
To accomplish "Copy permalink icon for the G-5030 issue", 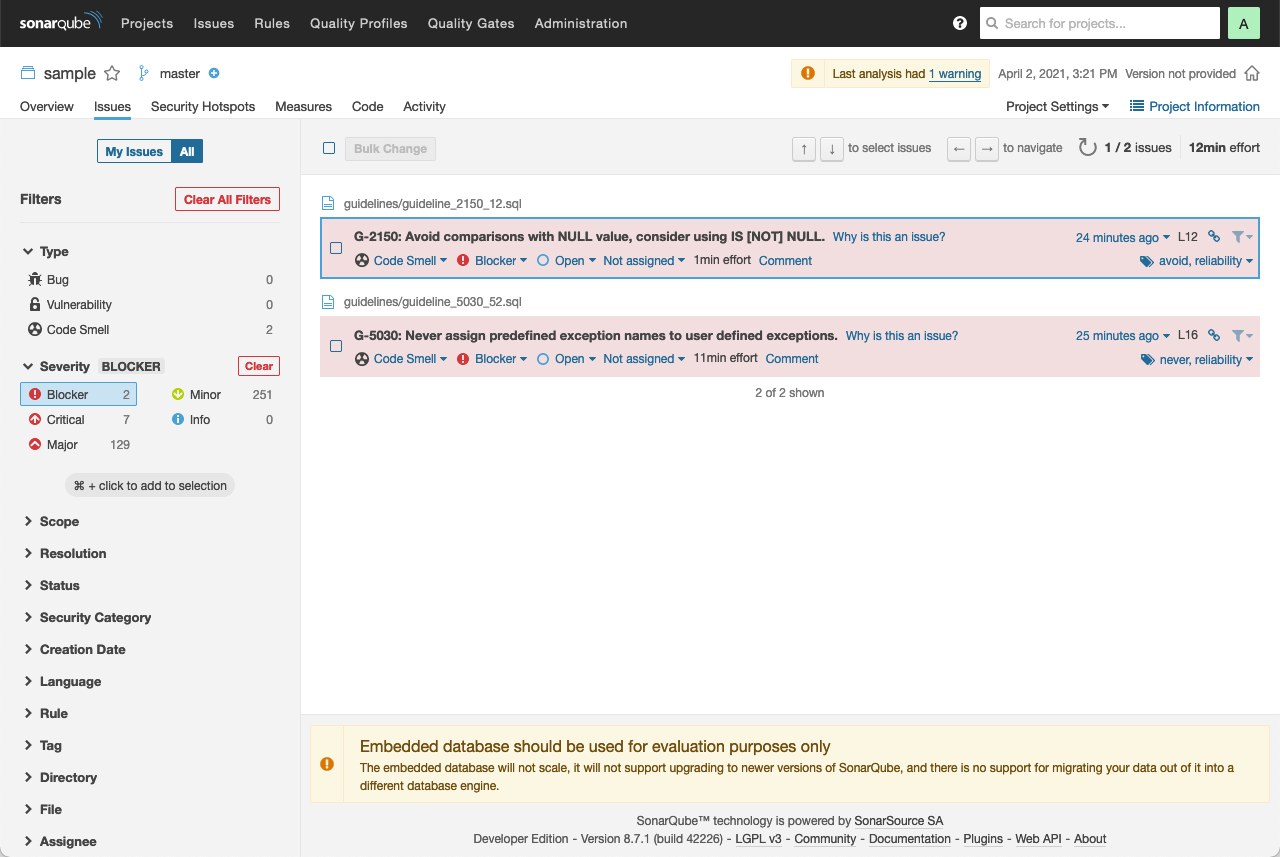I will pos(1214,335).
